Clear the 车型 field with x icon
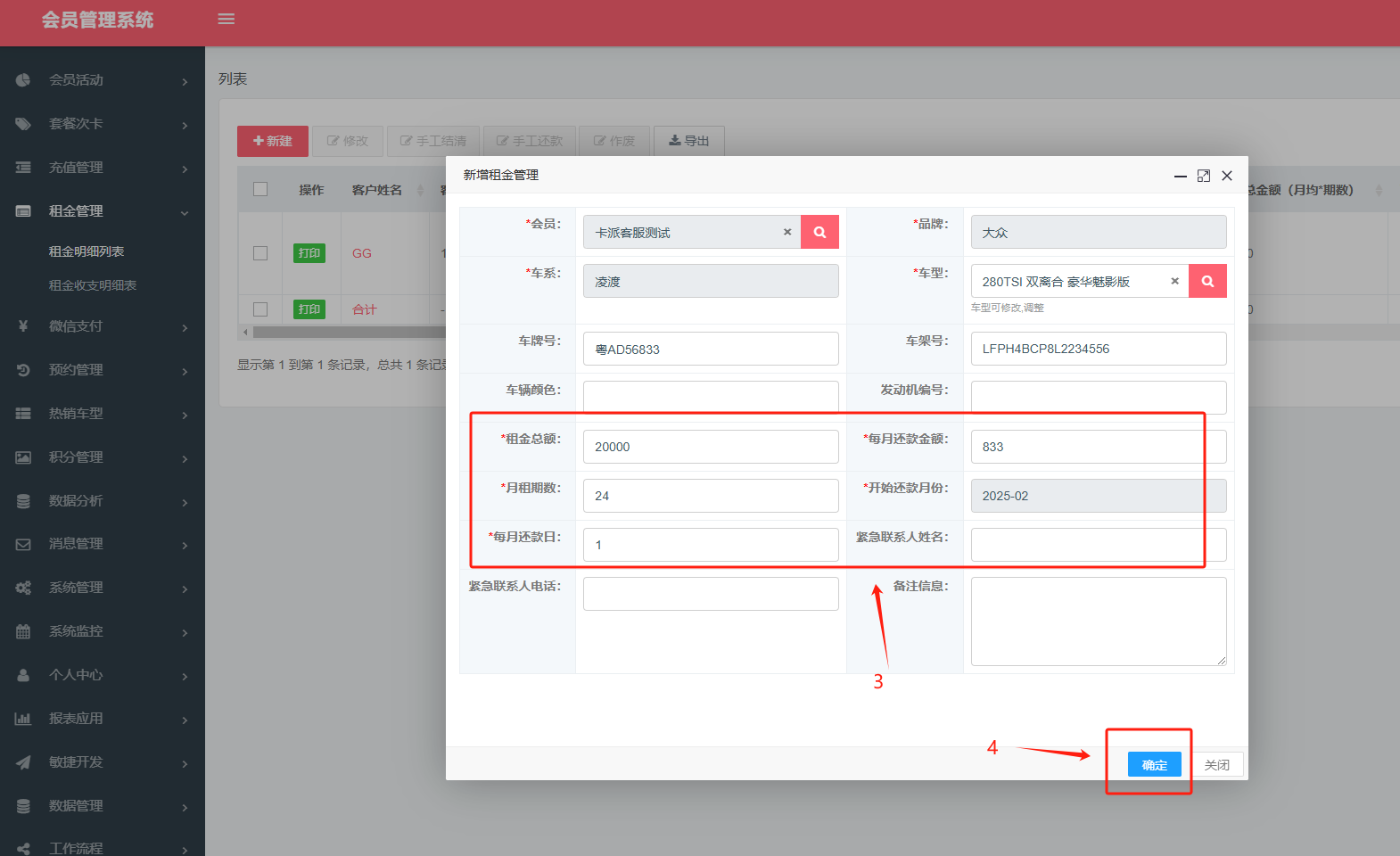Screen dimensions: 1400x856 tap(1174, 281)
